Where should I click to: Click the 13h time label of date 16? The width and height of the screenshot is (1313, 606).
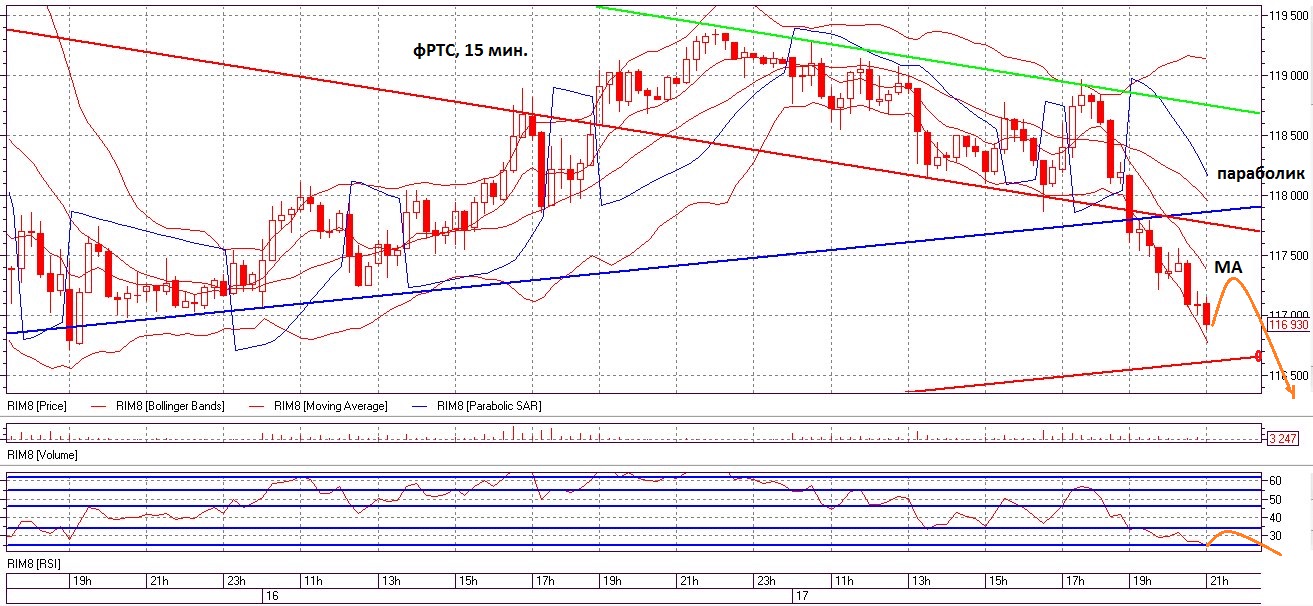[389, 581]
